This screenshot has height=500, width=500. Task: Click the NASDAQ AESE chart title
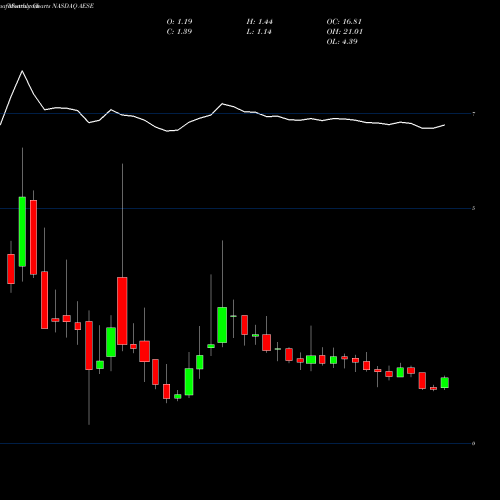point(73,6)
